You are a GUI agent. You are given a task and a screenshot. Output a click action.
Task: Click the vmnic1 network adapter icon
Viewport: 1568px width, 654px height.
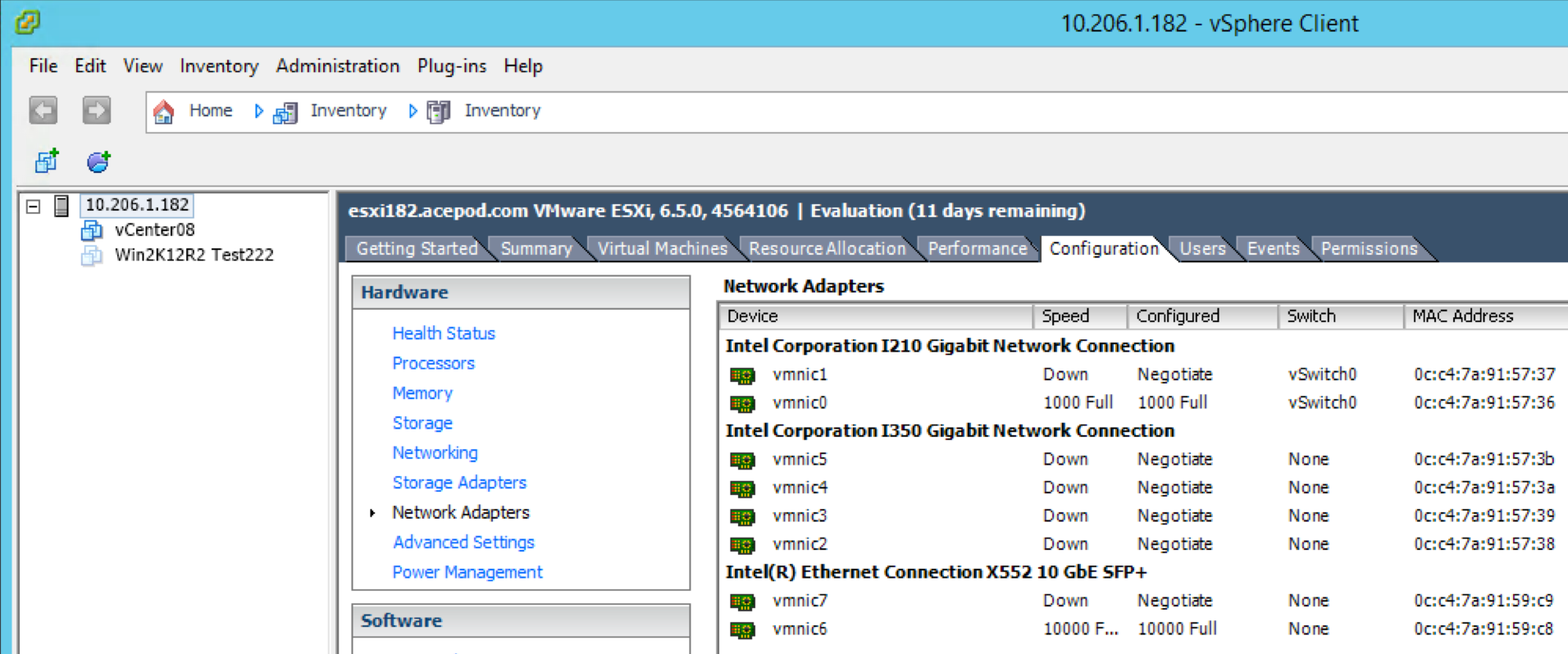[x=742, y=375]
